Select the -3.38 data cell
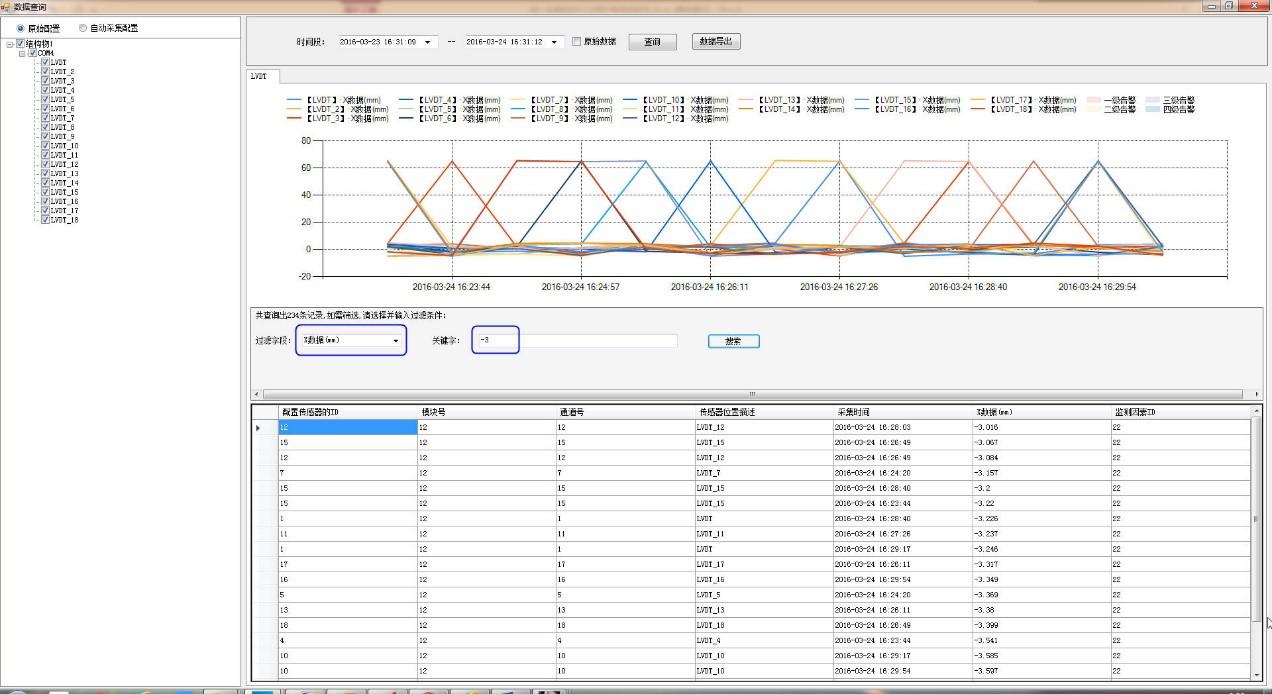The image size is (1272, 694). pos(1042,610)
